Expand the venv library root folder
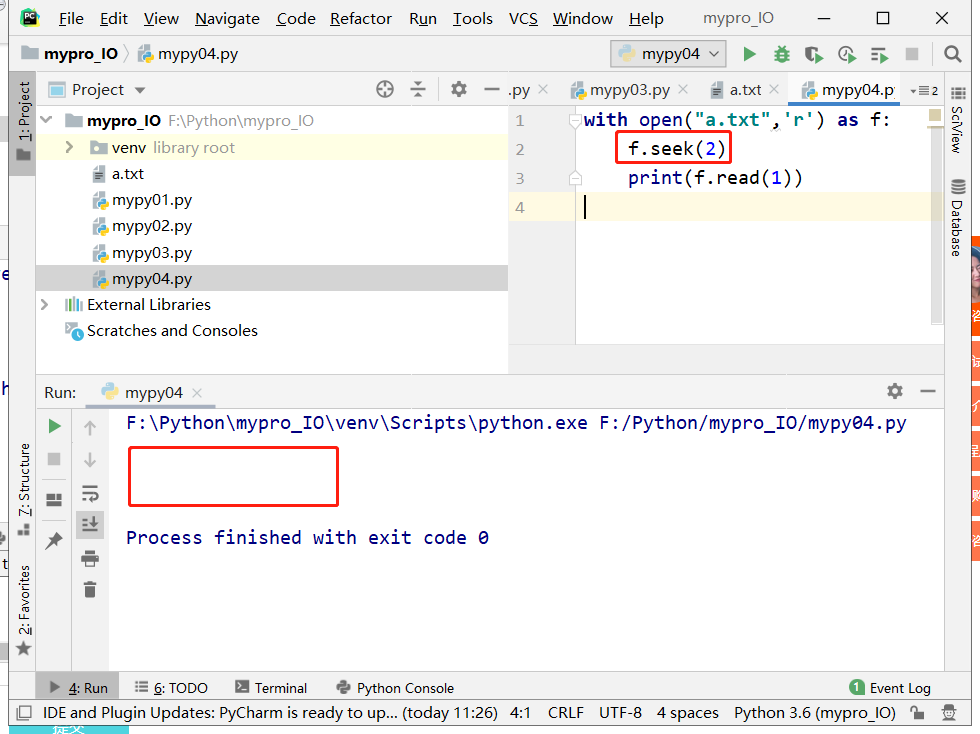The height and width of the screenshot is (734, 980). [69, 147]
